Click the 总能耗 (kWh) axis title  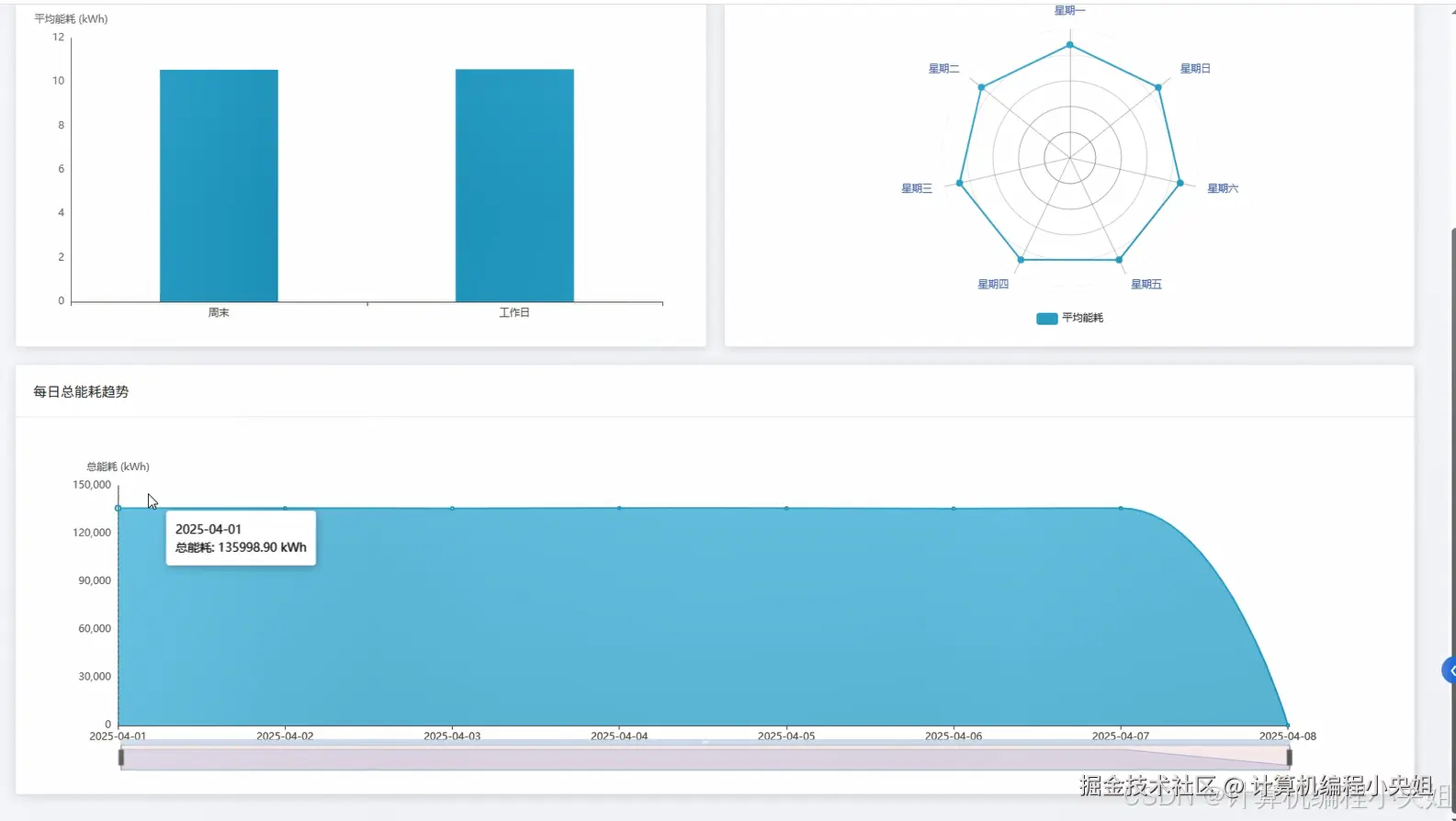118,467
